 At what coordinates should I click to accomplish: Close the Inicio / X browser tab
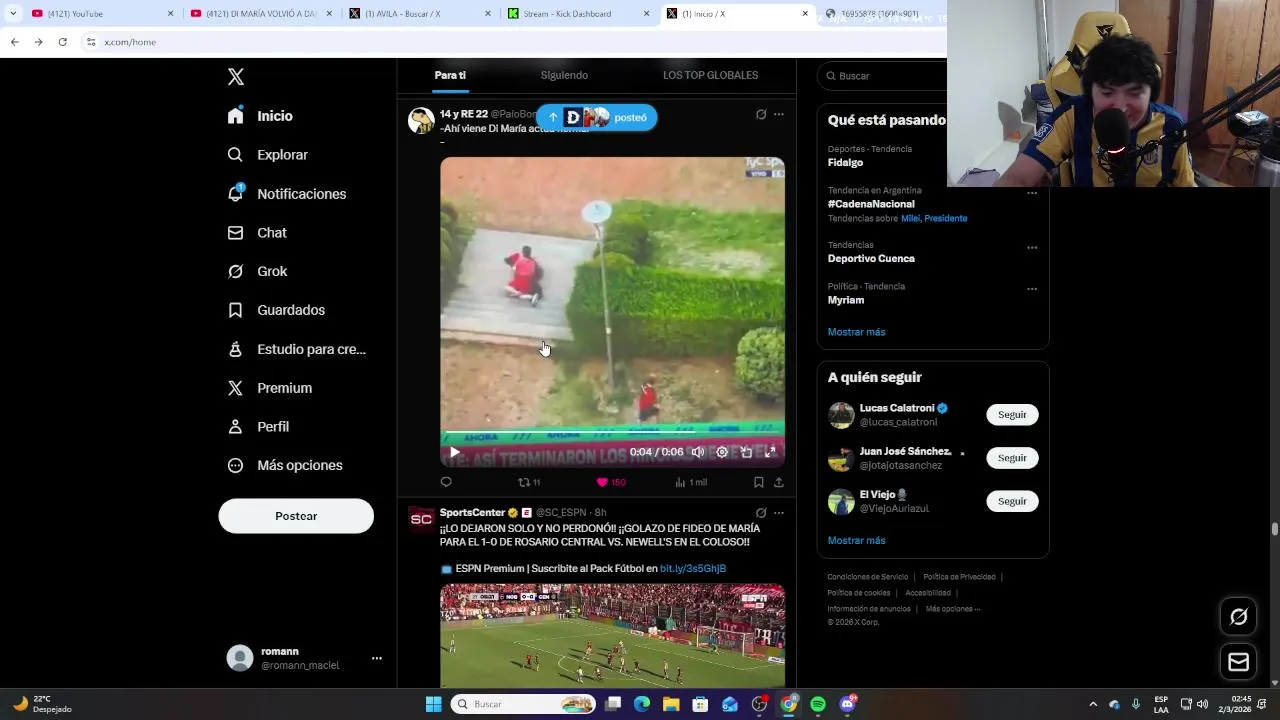pos(805,14)
